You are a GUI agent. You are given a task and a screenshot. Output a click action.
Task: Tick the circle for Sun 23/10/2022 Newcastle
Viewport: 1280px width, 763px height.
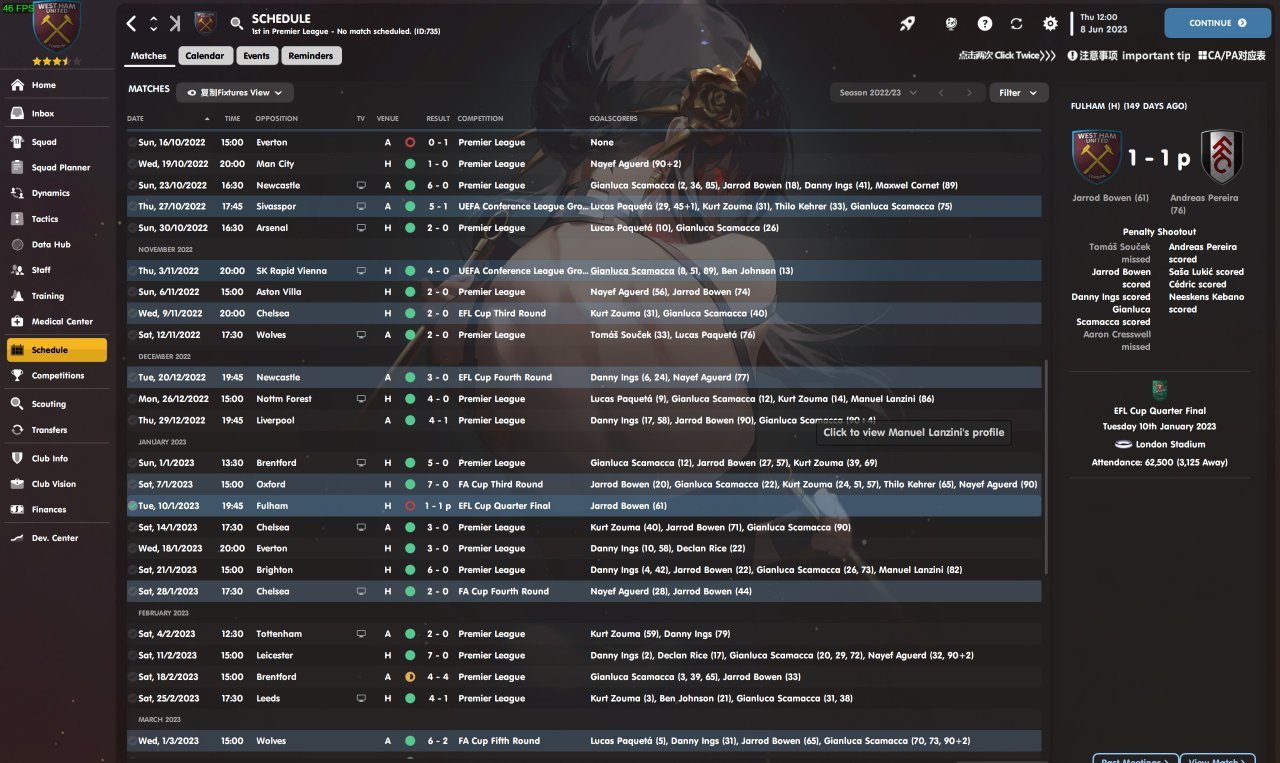point(133,186)
